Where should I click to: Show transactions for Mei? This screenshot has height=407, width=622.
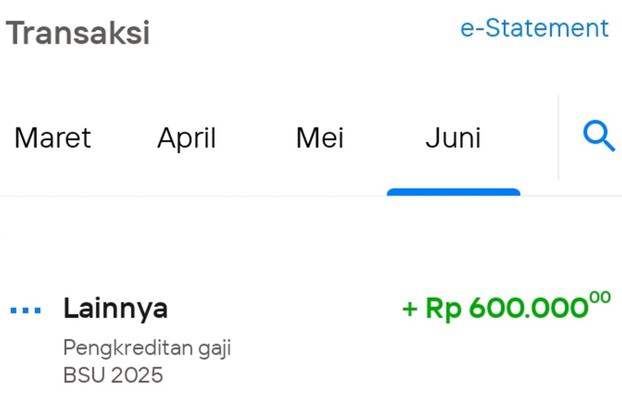319,138
